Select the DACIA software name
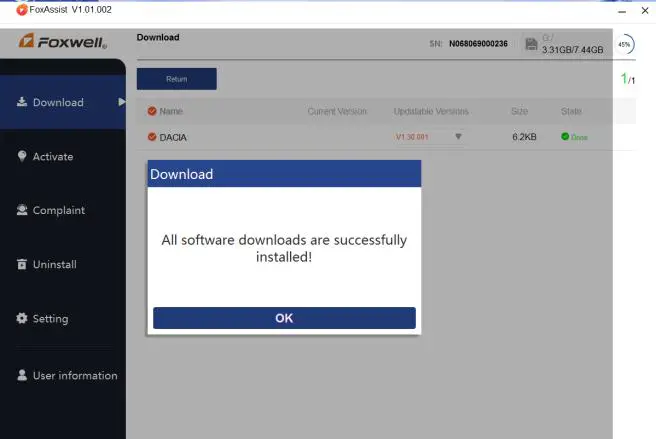This screenshot has width=656, height=439. 173,137
